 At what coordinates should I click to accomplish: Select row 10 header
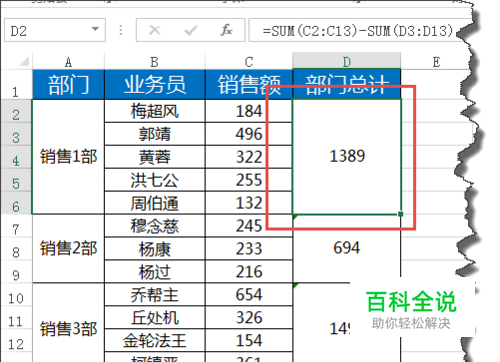pyautogui.click(x=16, y=295)
